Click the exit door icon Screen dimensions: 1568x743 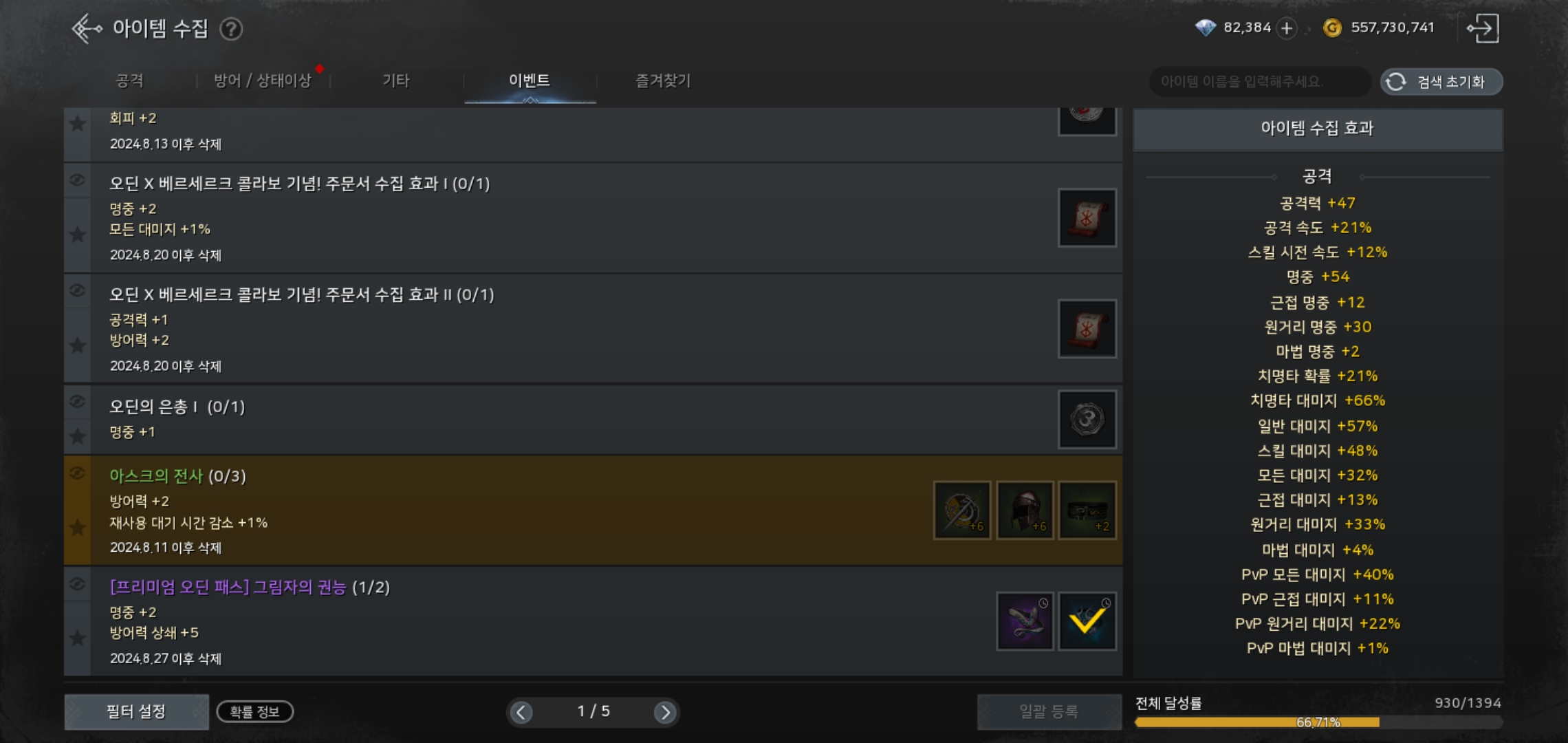(x=1482, y=28)
